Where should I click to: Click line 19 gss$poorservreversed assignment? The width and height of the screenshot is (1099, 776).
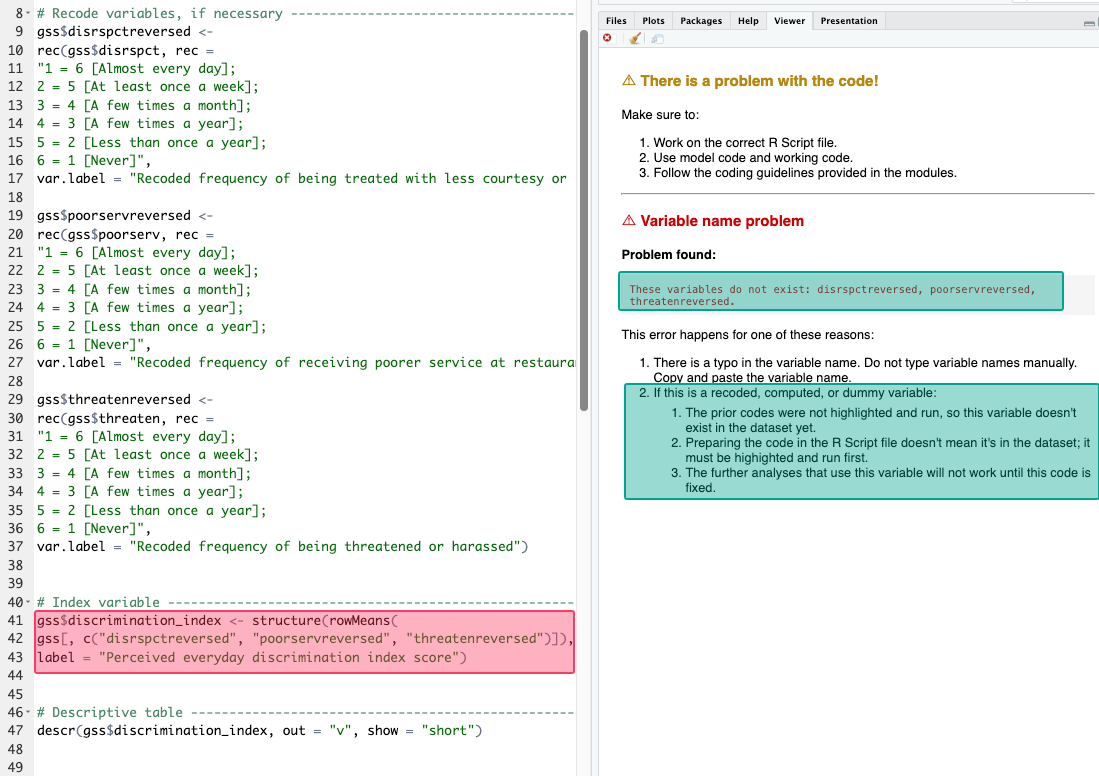(x=125, y=216)
